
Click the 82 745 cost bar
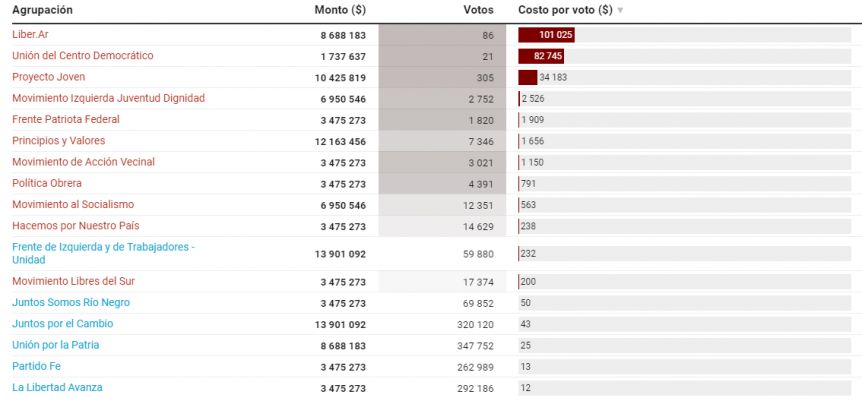click(541, 56)
